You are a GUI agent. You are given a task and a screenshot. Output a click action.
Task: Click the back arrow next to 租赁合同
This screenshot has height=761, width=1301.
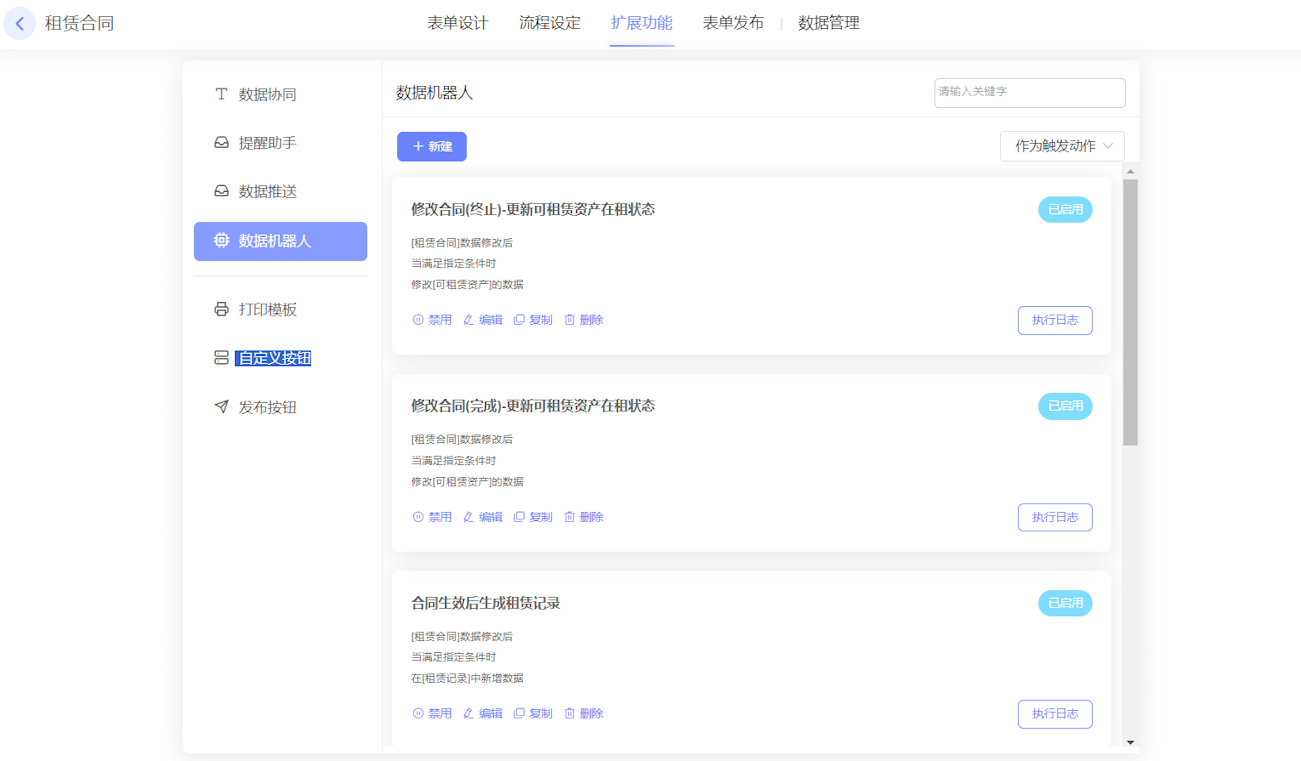point(20,23)
